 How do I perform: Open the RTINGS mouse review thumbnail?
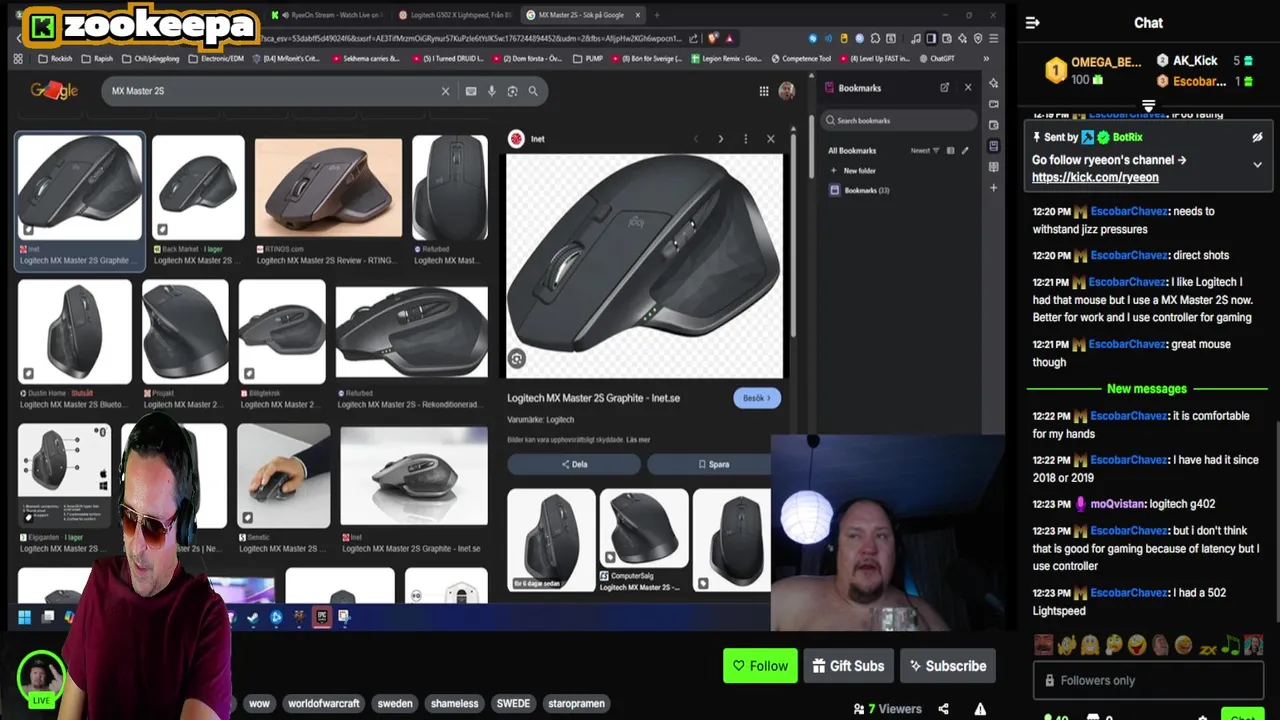[328, 188]
